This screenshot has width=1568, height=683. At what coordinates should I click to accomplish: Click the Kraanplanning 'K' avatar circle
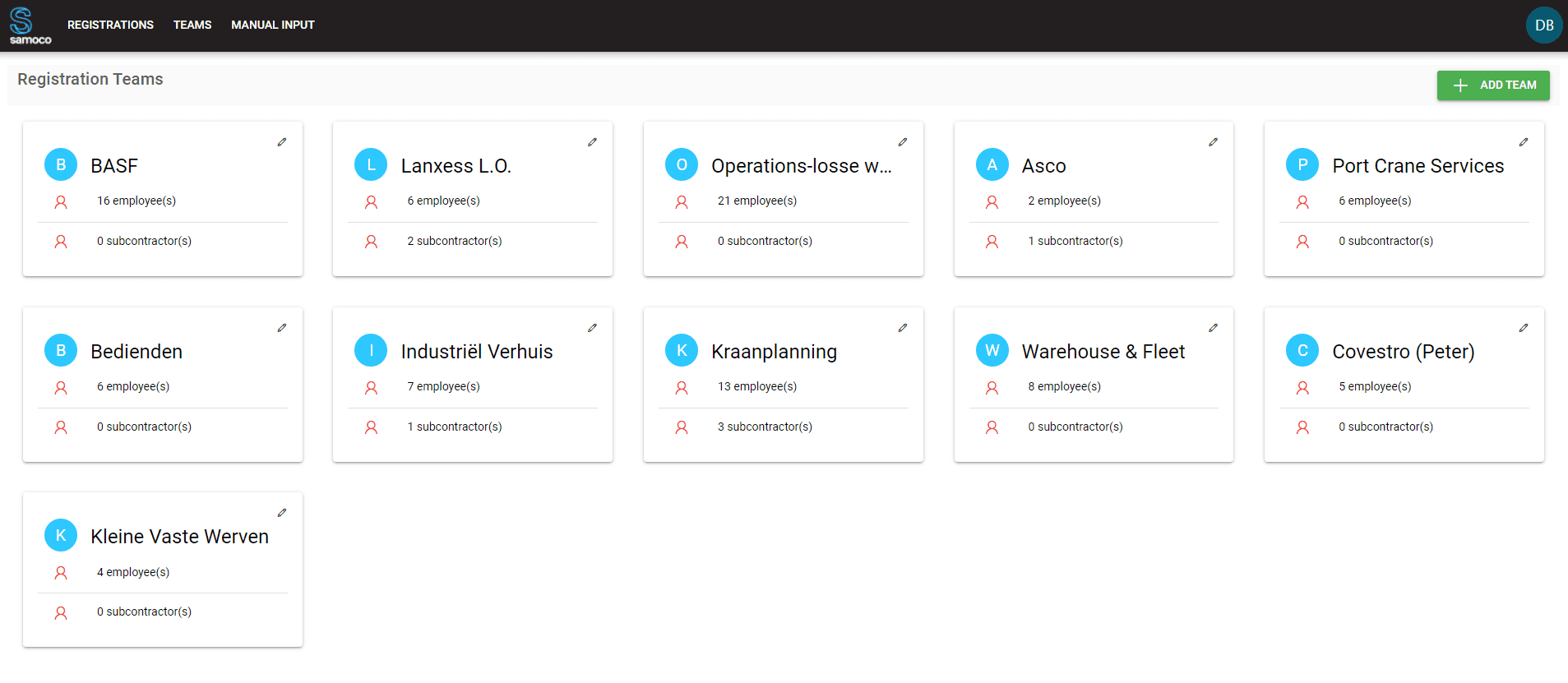[682, 351]
